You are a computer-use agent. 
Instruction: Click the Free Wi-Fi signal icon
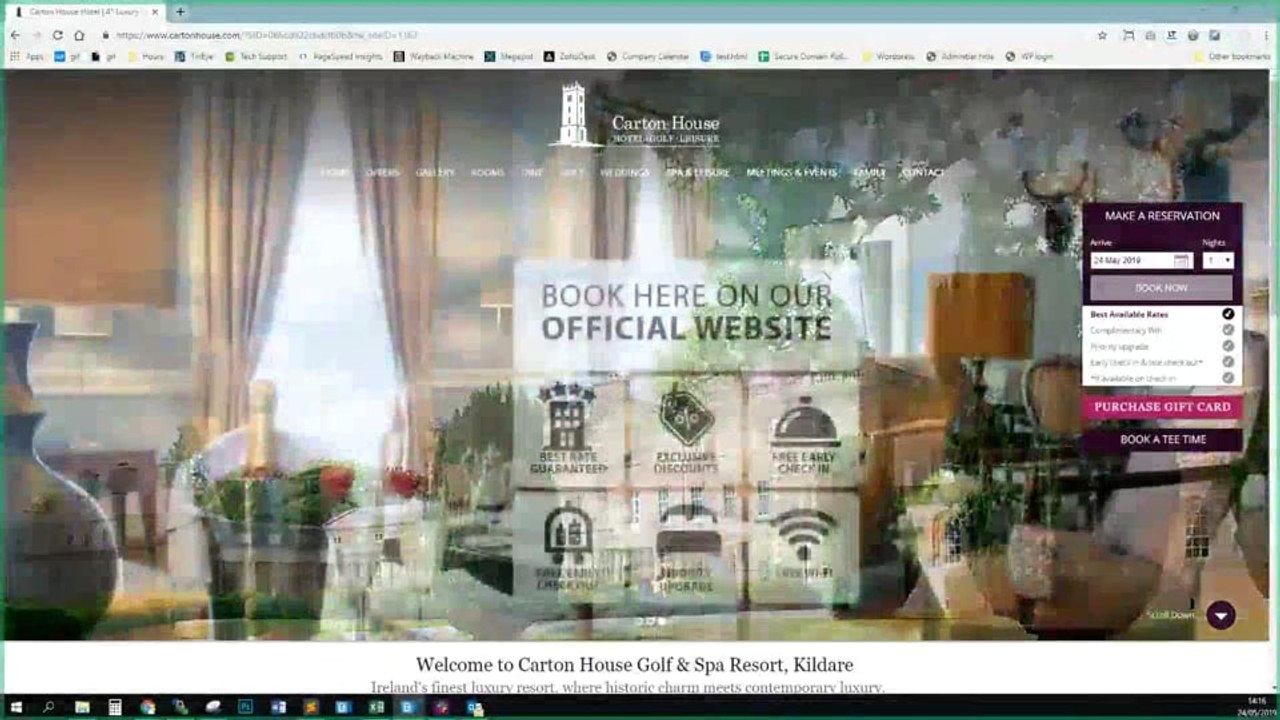[x=805, y=535]
